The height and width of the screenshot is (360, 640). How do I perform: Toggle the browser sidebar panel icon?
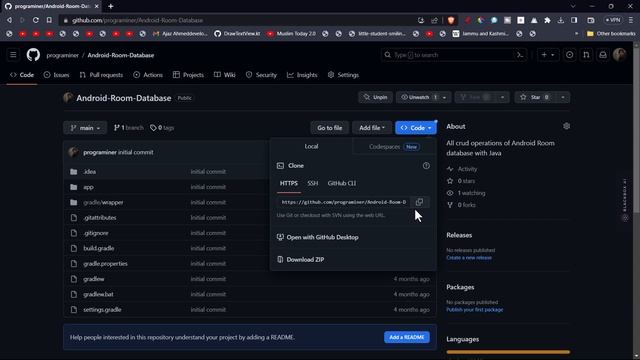coord(574,20)
